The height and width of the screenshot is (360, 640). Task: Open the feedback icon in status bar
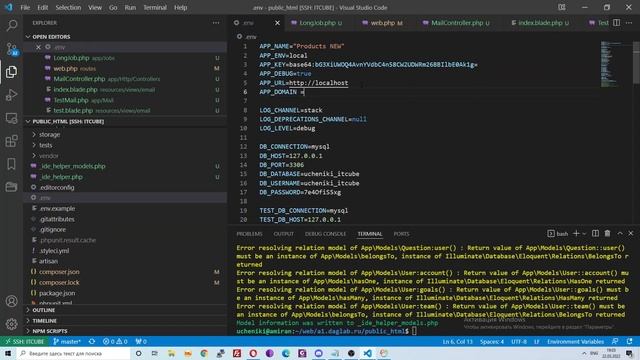coord(615,342)
